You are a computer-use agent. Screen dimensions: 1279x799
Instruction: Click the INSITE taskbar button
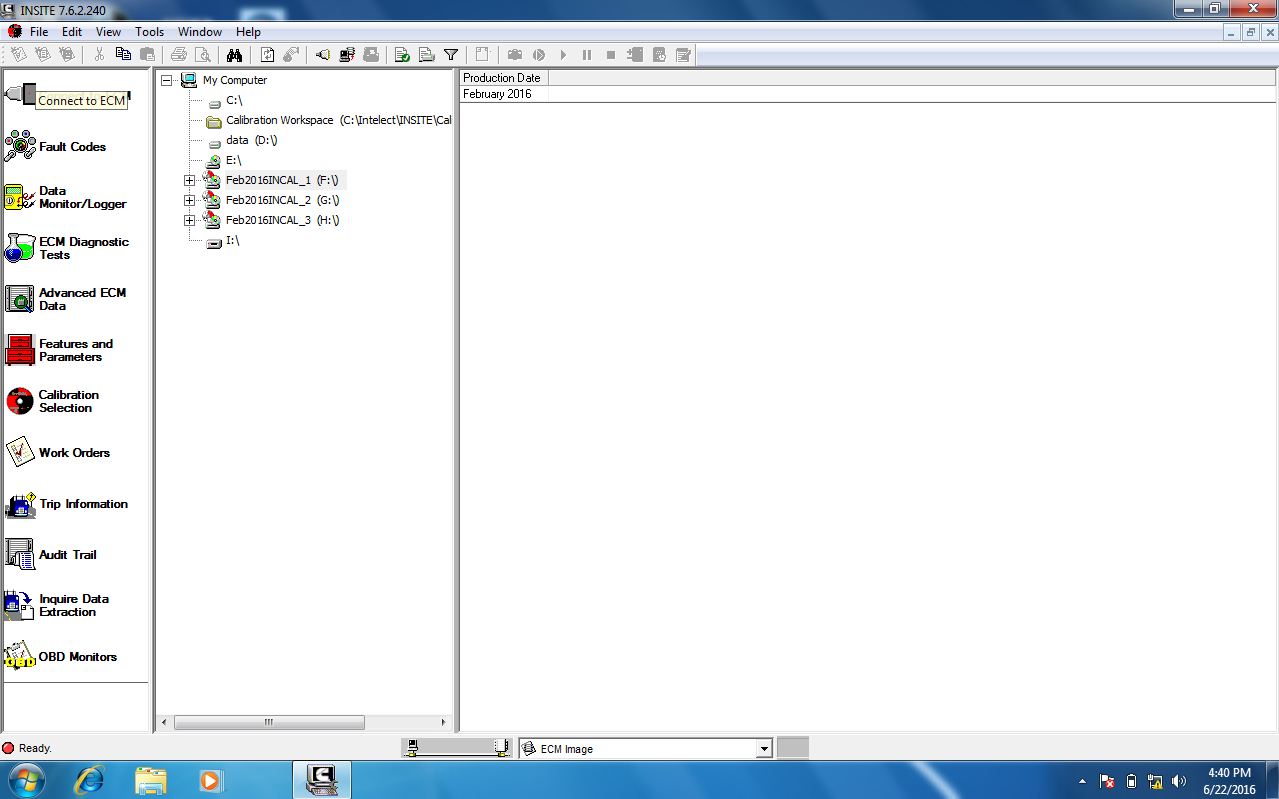(322, 780)
